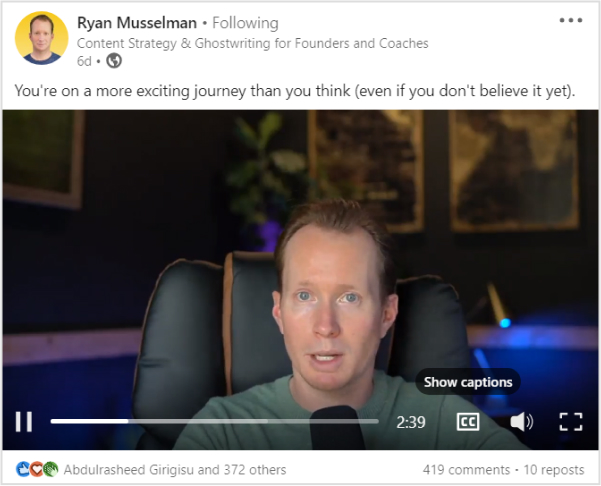Seek within the video progress bar
Viewport: 601px width, 486px height.
[x=215, y=421]
